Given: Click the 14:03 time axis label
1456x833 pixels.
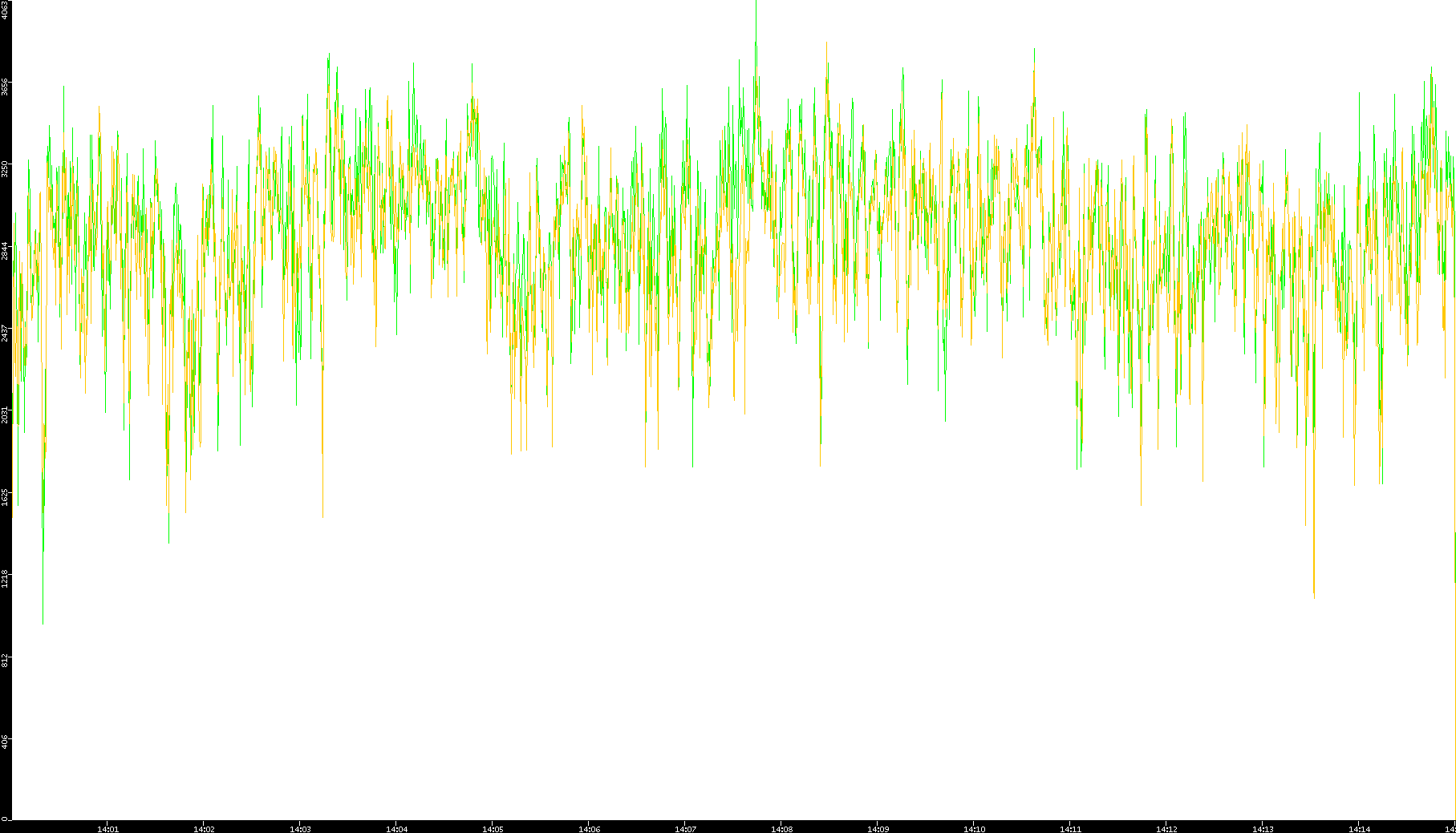Looking at the screenshot, I should coord(300,829).
